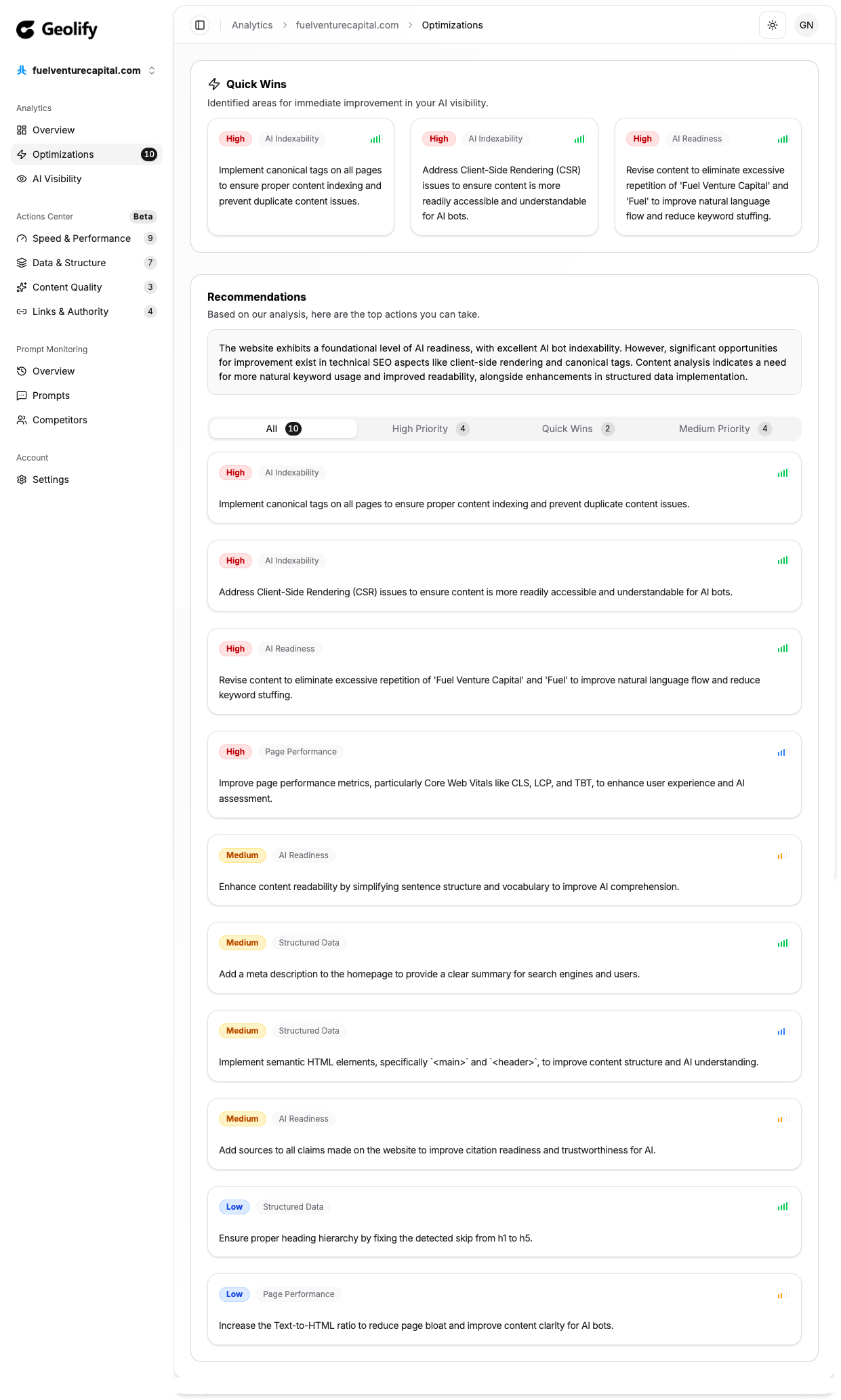841x1400 pixels.
Task: Click the Links & Authority chain icon
Action: (22, 312)
